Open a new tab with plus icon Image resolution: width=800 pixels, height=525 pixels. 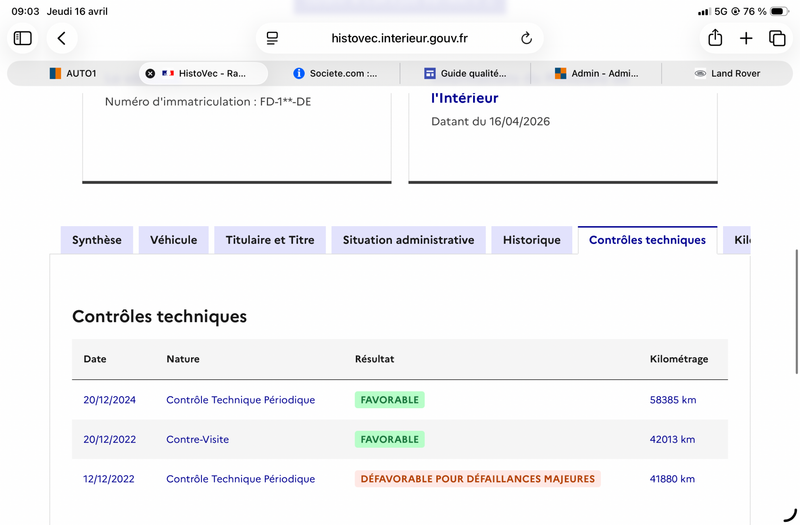point(746,38)
